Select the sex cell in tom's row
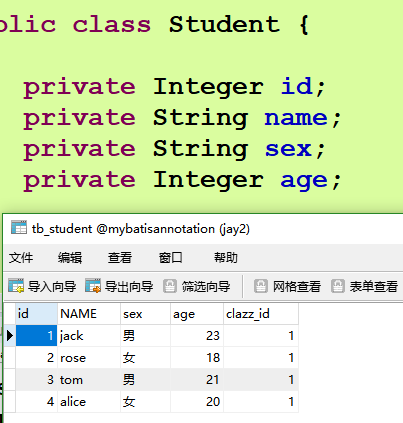Image resolution: width=403 pixels, height=423 pixels. [x=145, y=380]
